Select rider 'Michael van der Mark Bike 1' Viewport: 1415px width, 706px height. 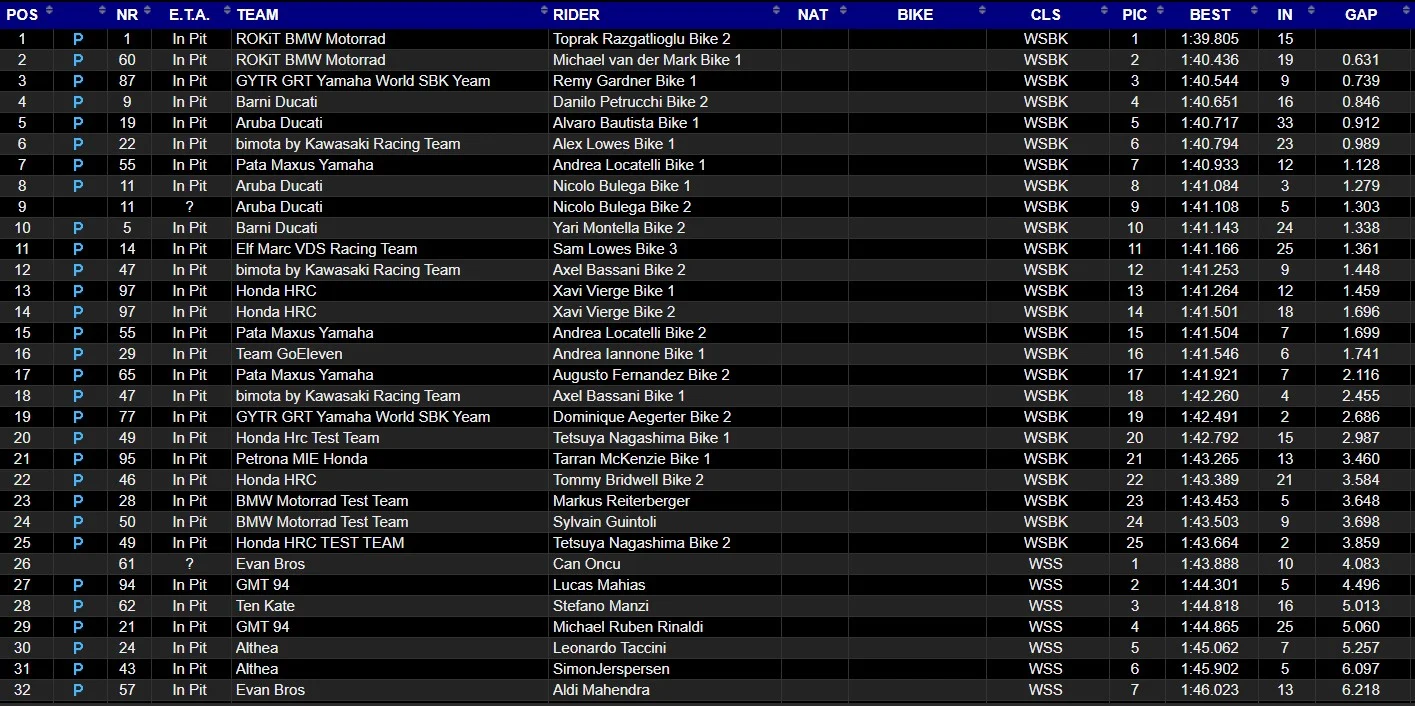(x=647, y=60)
